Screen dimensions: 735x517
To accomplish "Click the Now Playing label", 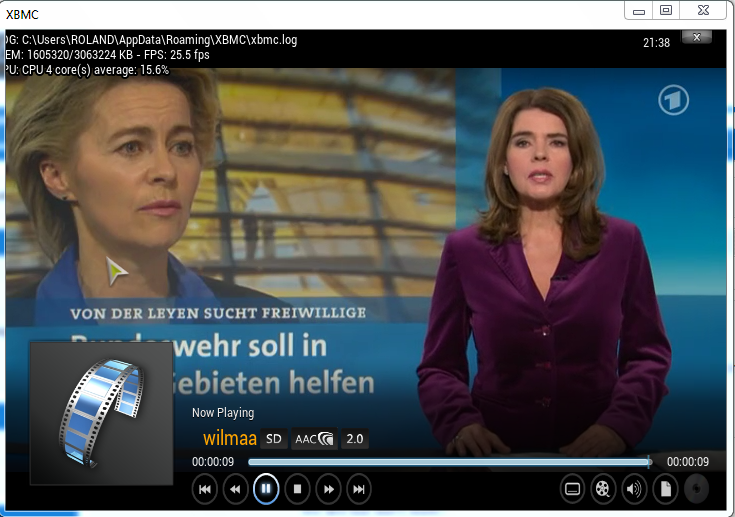I will [x=223, y=413].
